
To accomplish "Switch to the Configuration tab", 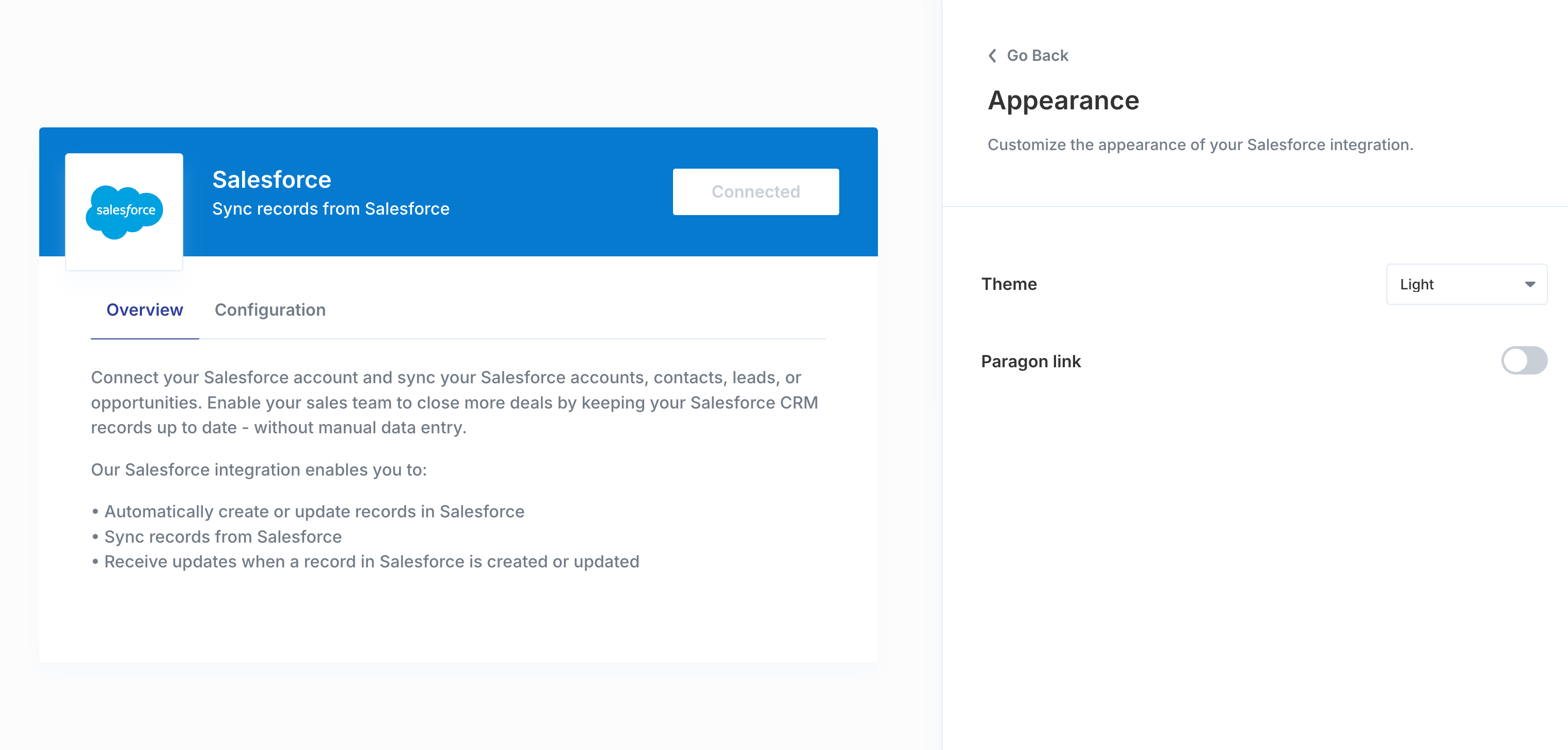I will [270, 310].
